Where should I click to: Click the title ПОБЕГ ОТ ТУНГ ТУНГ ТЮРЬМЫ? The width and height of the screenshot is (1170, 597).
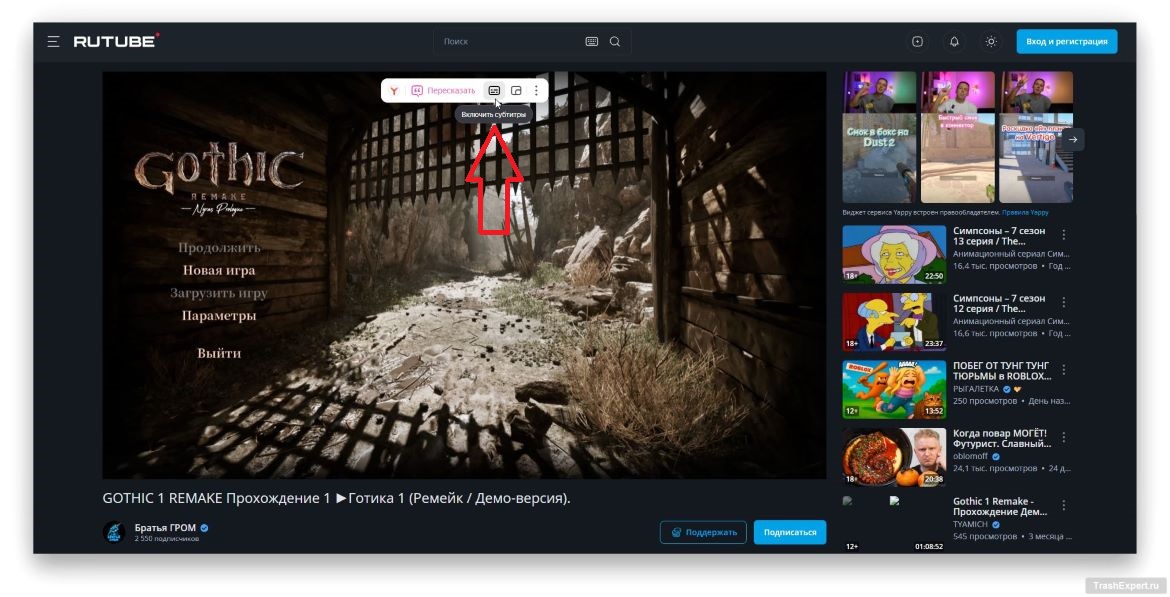(x=1002, y=371)
